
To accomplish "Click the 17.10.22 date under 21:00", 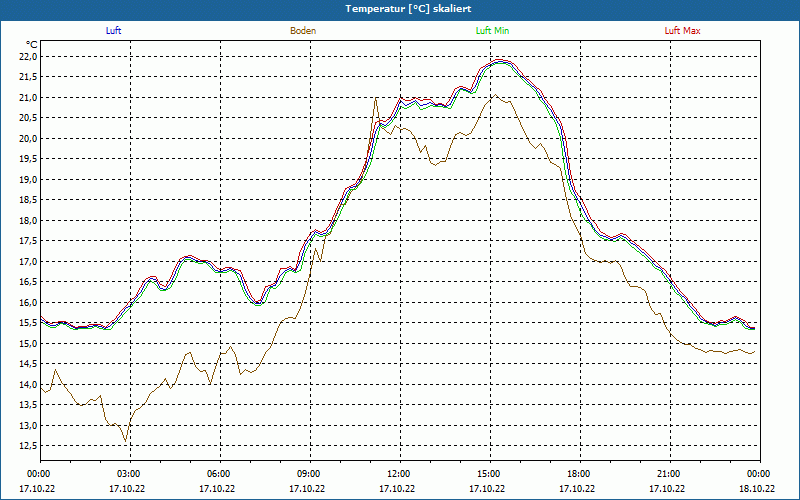I will click(x=667, y=488).
